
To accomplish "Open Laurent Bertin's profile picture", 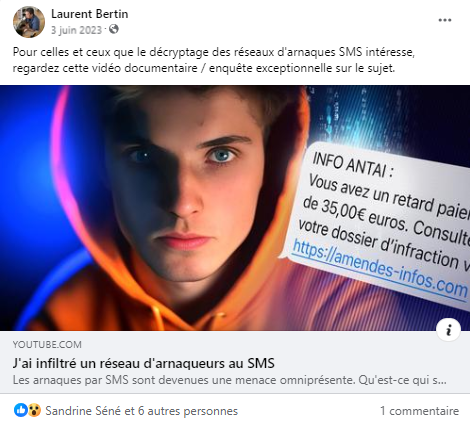I will tap(29, 22).
